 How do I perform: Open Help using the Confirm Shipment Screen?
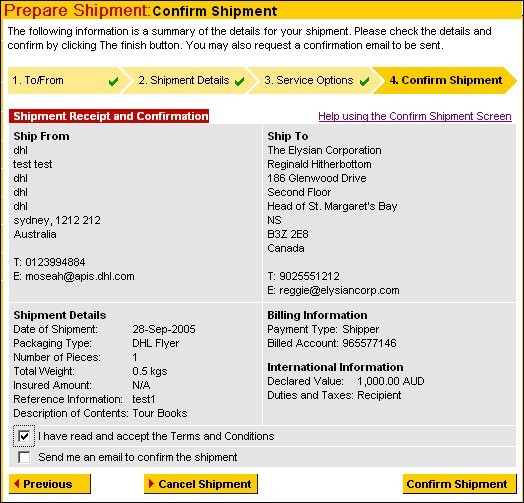(x=415, y=116)
